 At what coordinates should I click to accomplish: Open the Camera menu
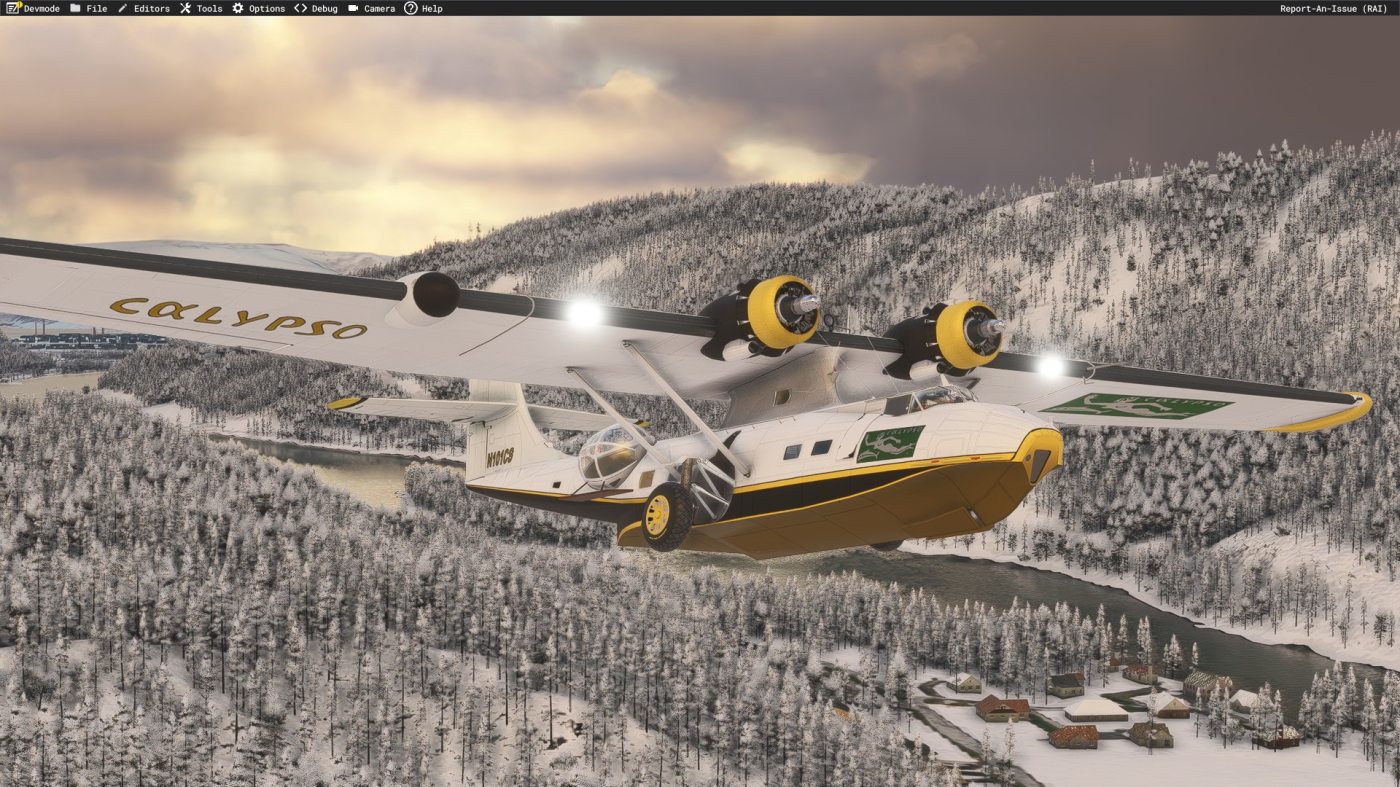pos(379,8)
